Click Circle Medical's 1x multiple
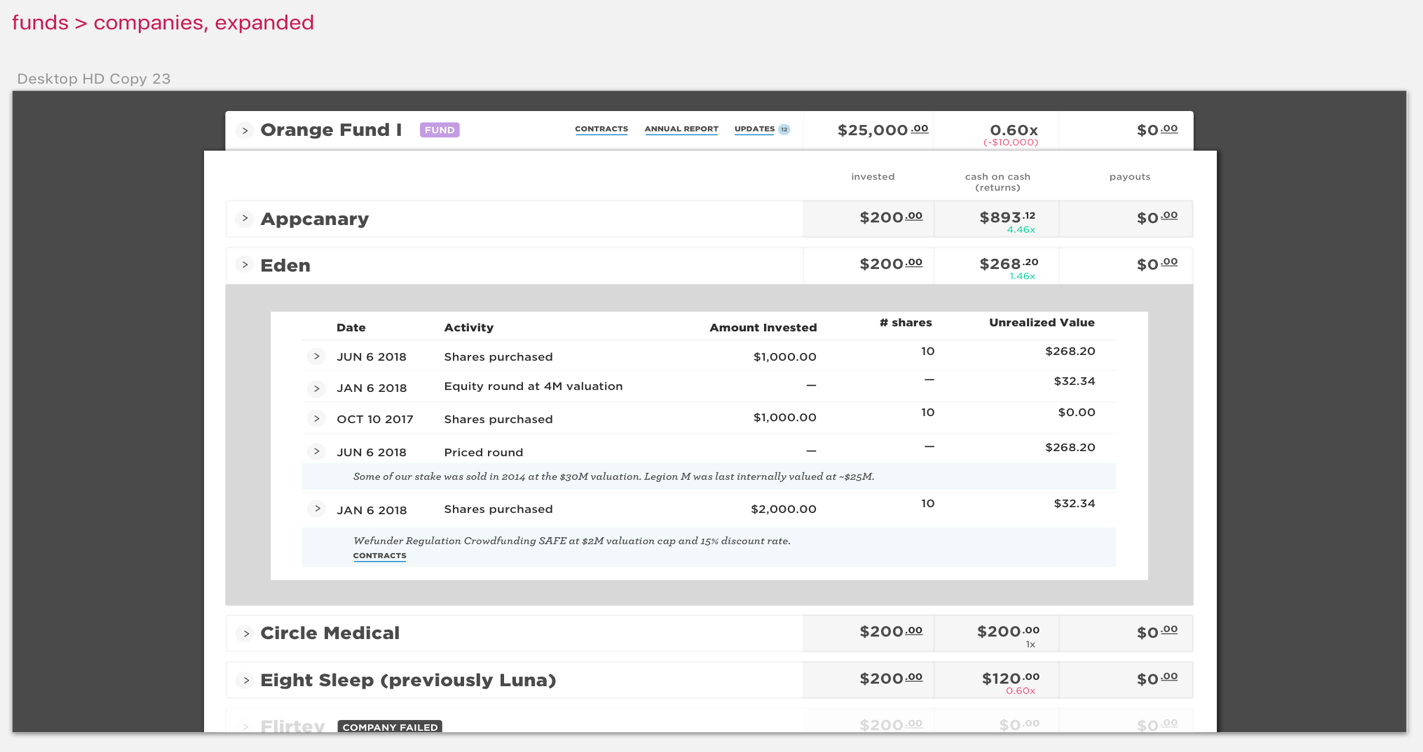Screen dimensions: 1423x752 tap(1030, 645)
